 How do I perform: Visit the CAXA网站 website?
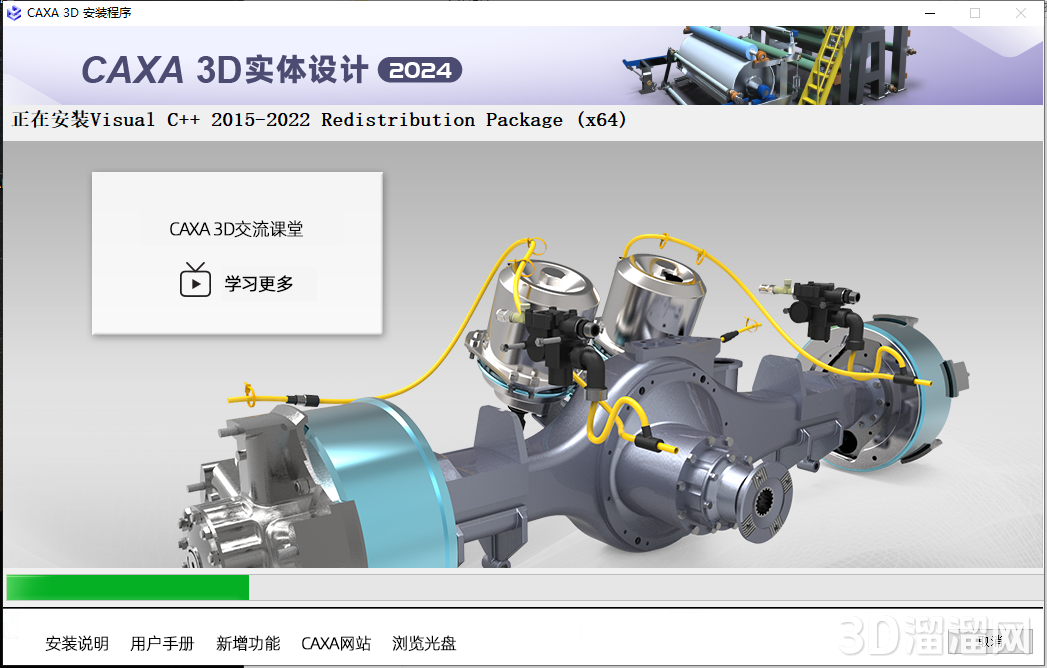pos(336,643)
